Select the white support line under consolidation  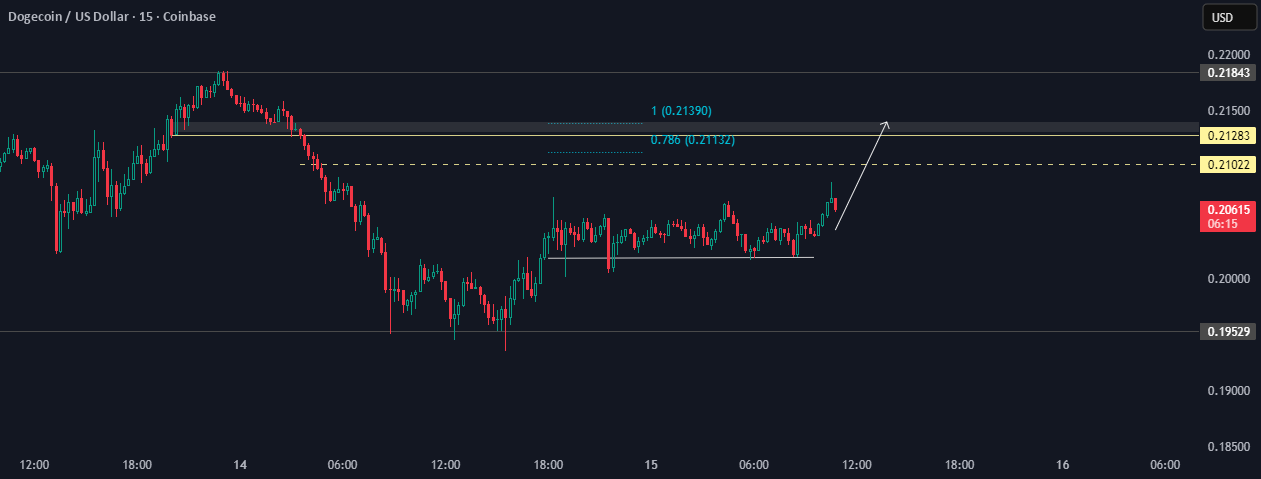(x=680, y=258)
